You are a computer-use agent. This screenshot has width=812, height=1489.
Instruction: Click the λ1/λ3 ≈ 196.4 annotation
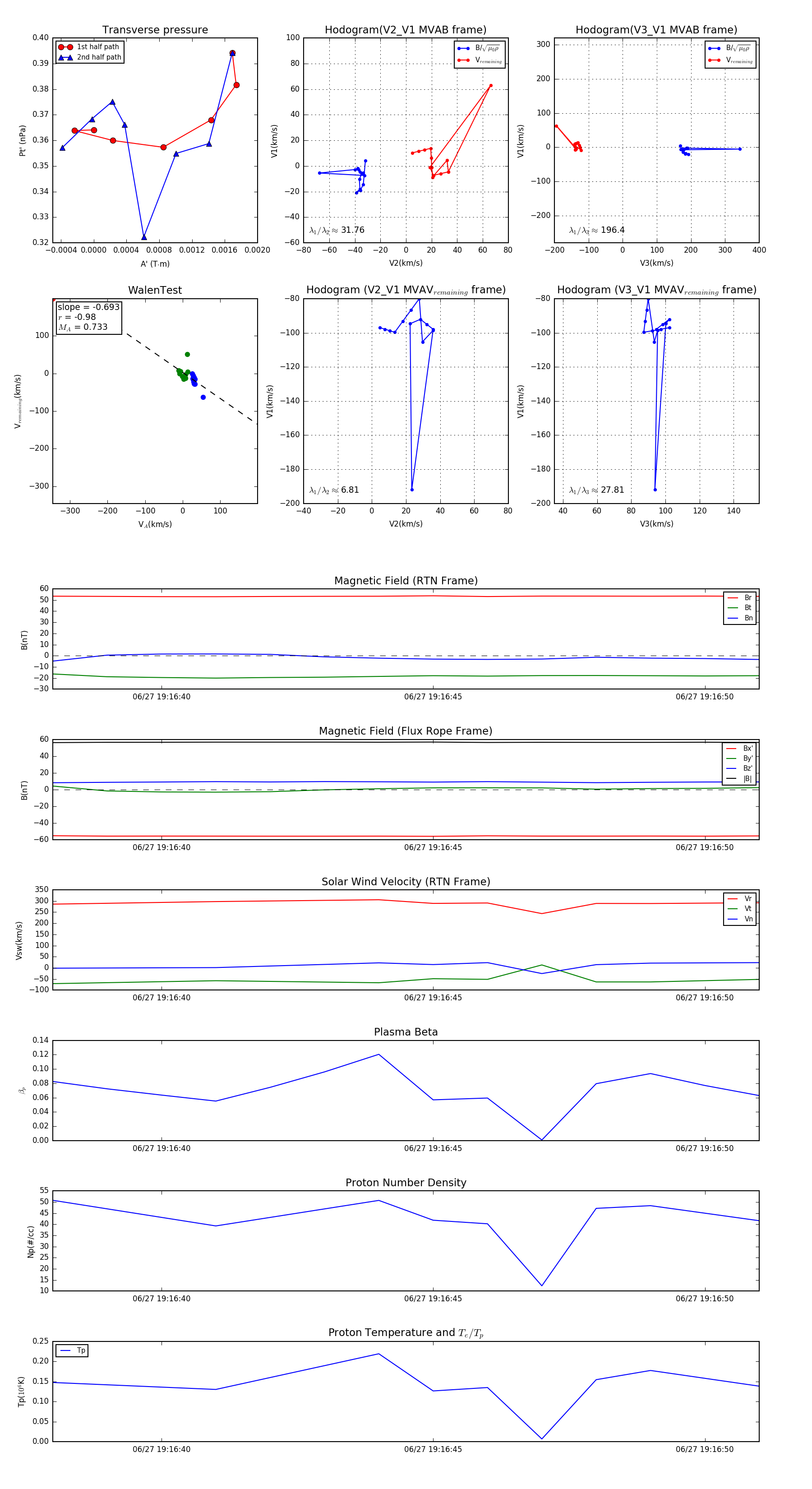596,230
